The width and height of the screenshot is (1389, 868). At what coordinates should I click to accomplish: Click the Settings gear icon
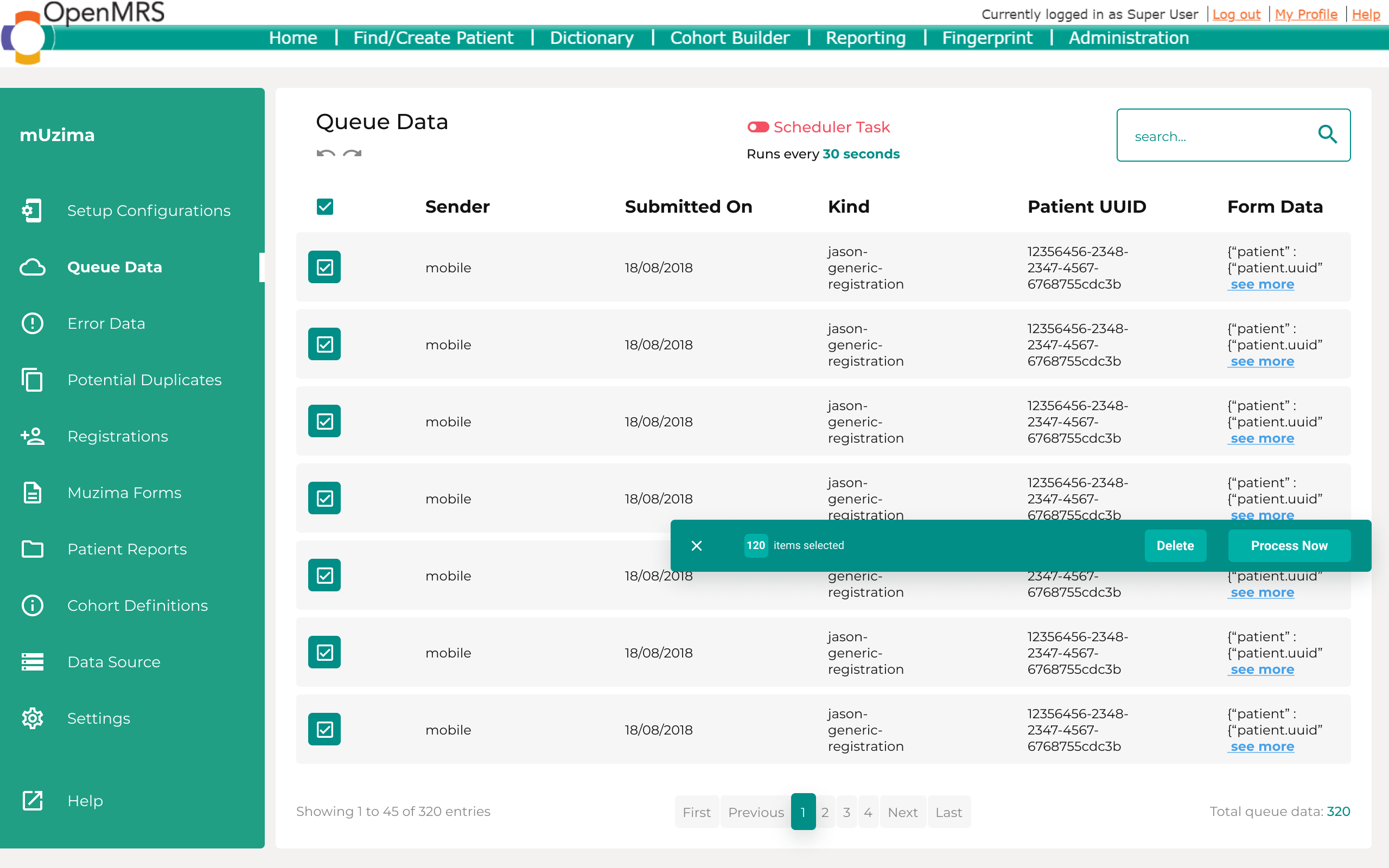click(32, 718)
